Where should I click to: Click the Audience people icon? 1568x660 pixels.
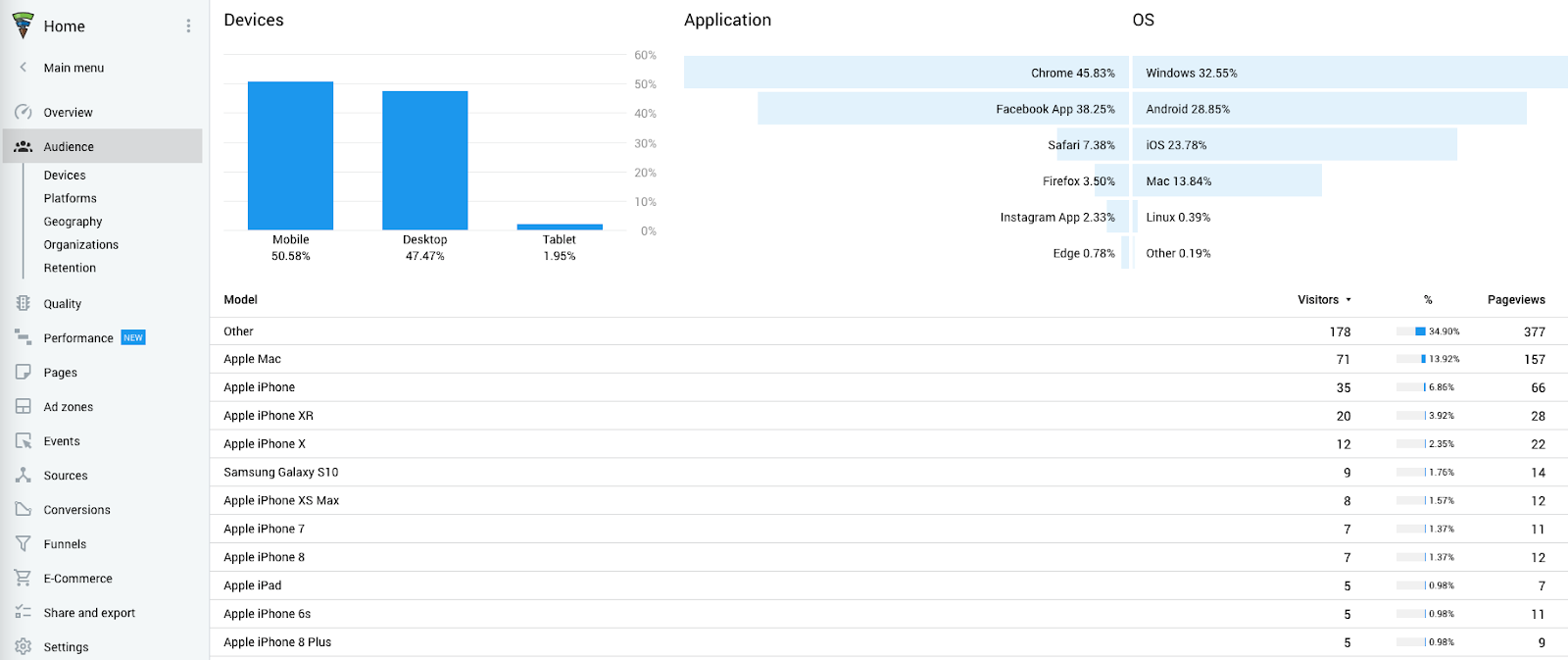click(23, 146)
